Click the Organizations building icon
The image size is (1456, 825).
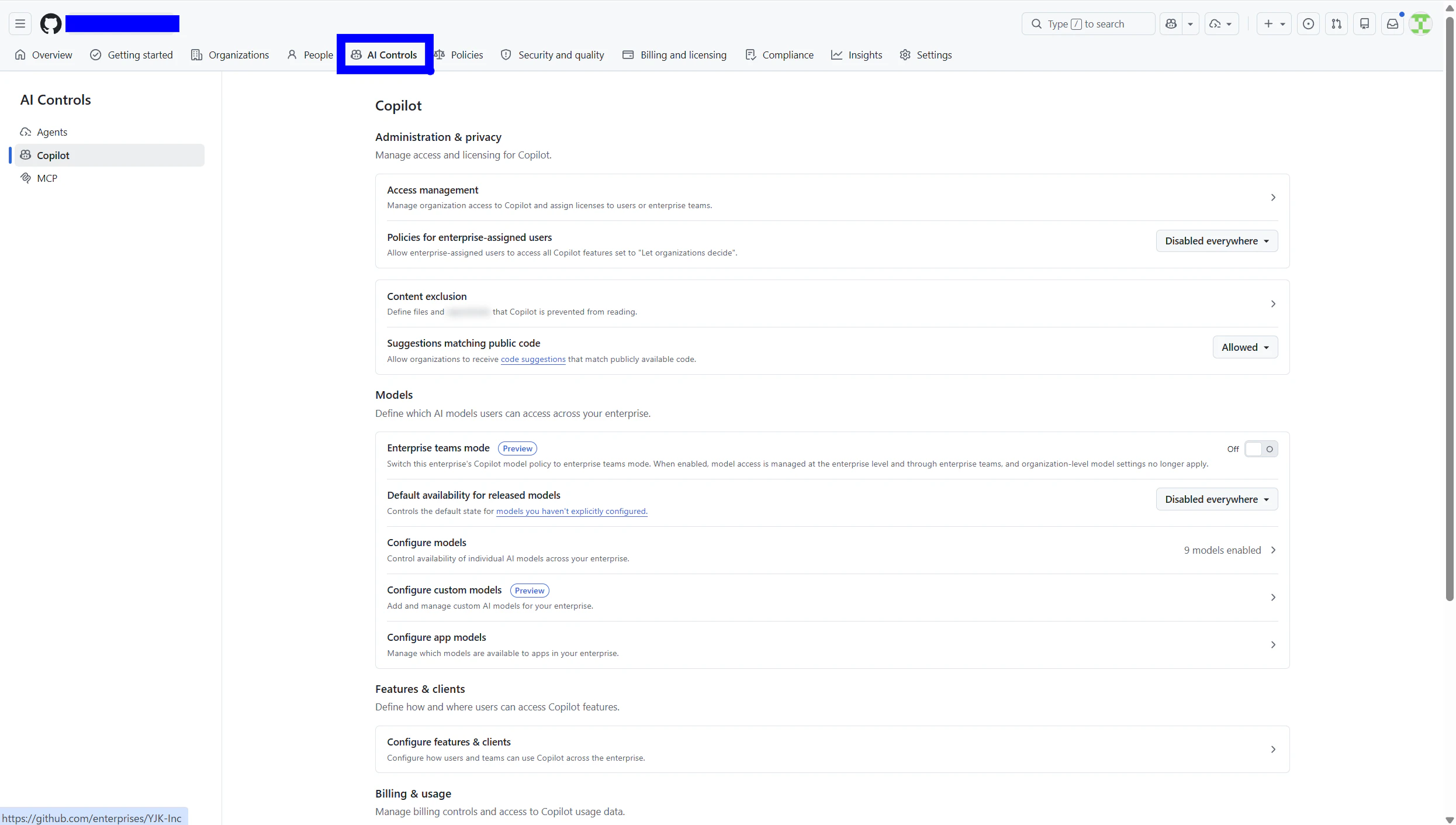tap(196, 55)
